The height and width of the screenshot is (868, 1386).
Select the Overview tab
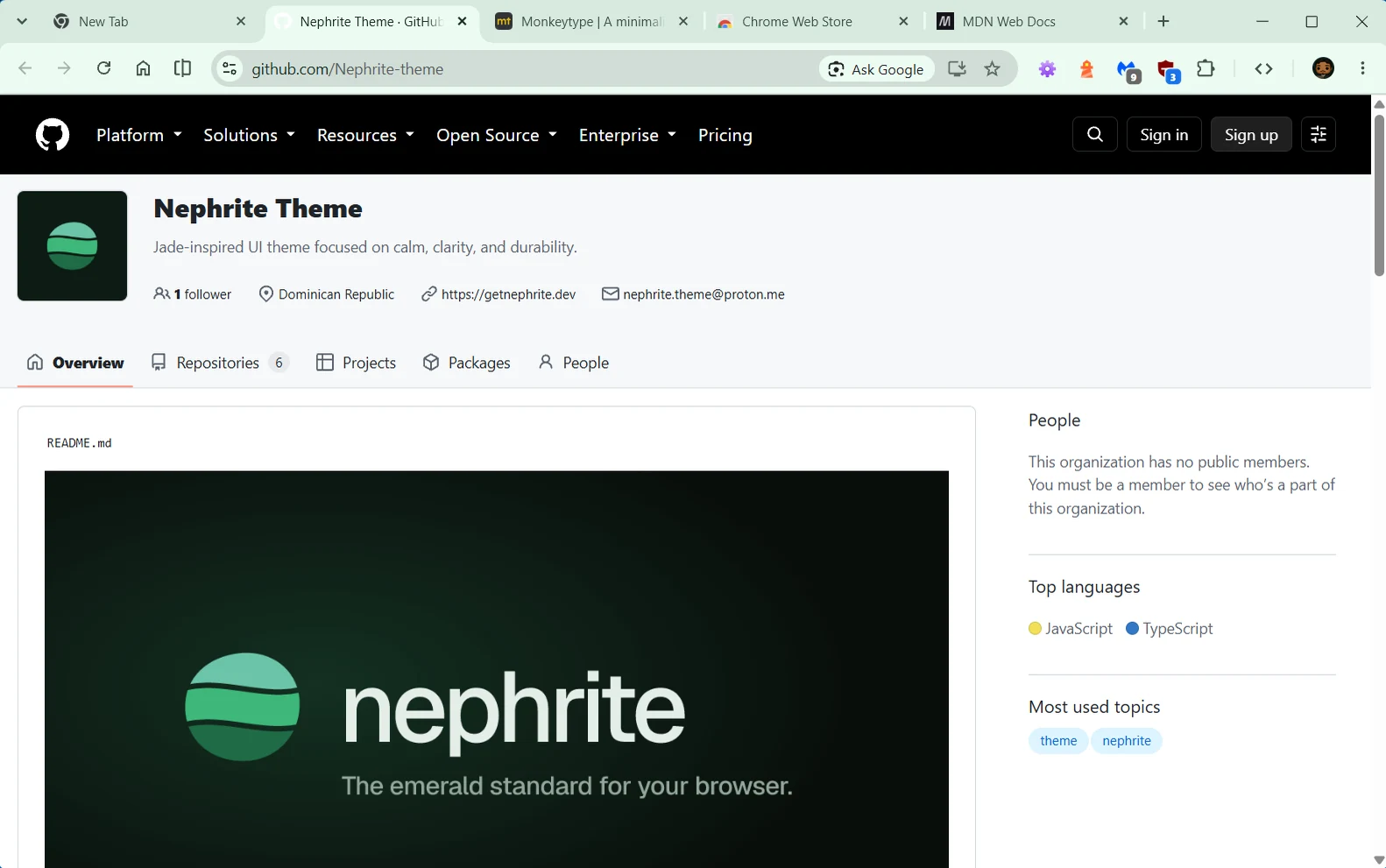75,363
